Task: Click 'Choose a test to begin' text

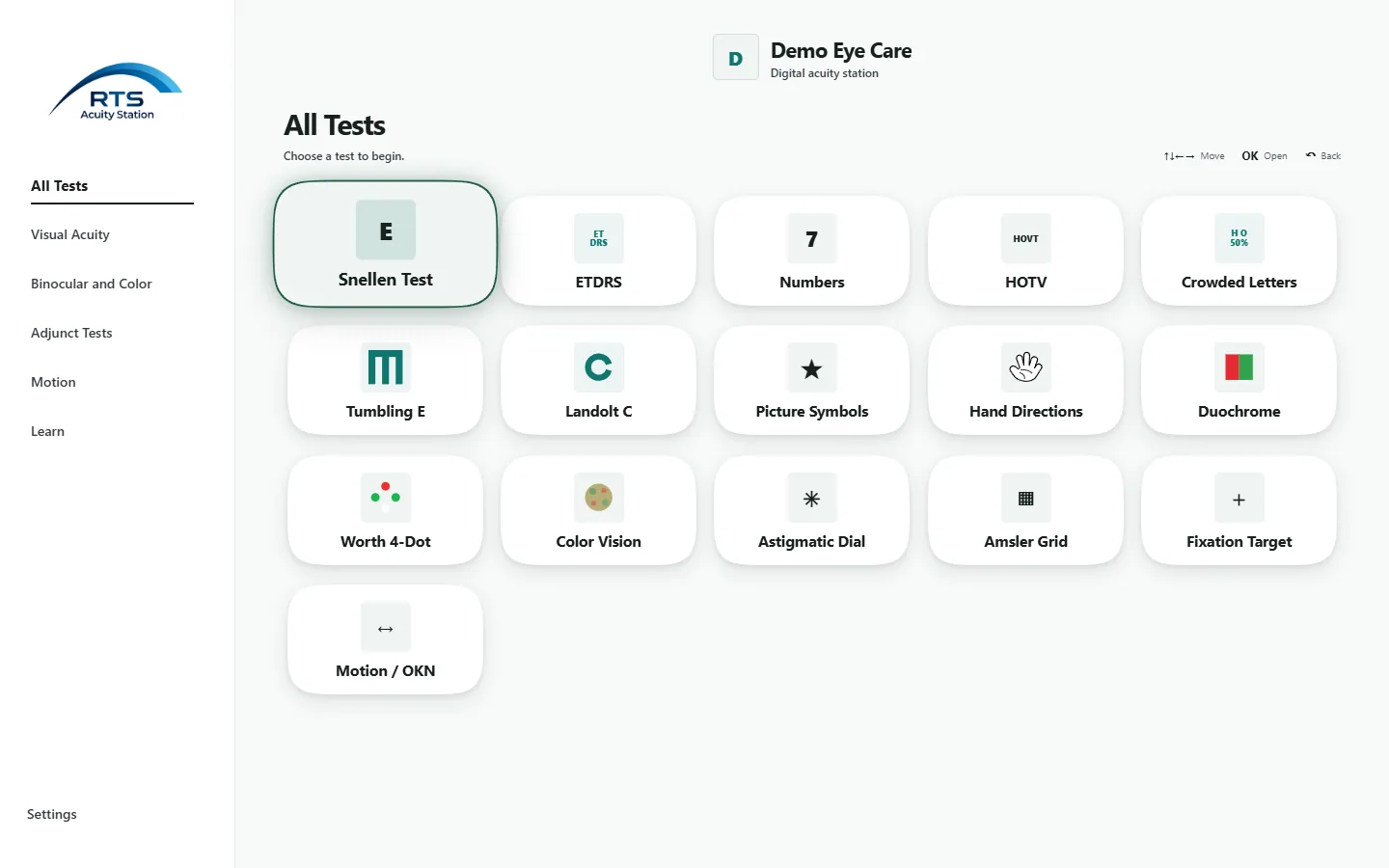Action: [x=344, y=156]
